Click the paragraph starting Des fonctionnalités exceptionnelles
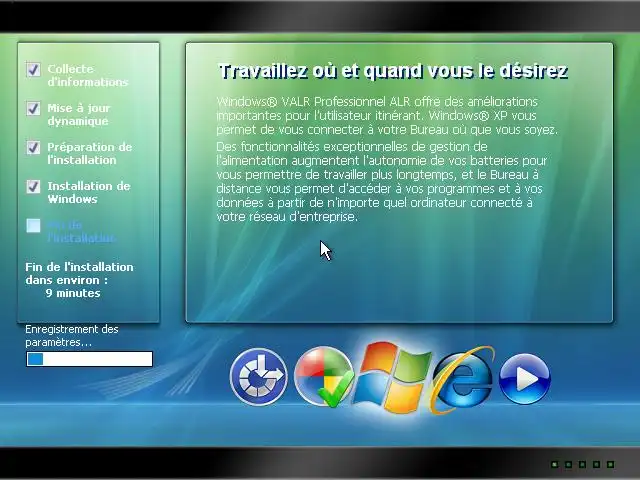This screenshot has height=480, width=640. [381, 182]
